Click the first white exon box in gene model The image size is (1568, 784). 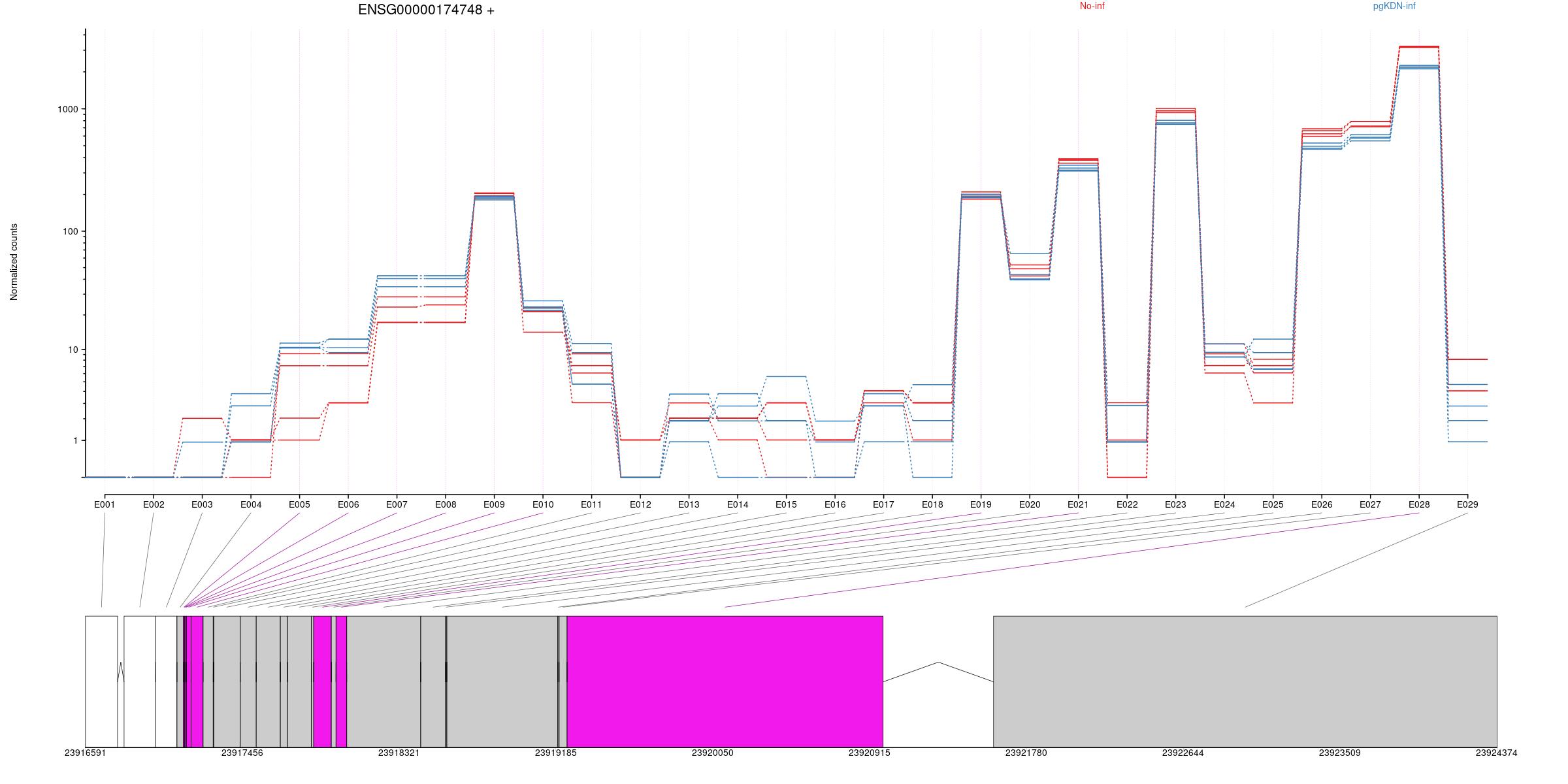click(x=101, y=681)
